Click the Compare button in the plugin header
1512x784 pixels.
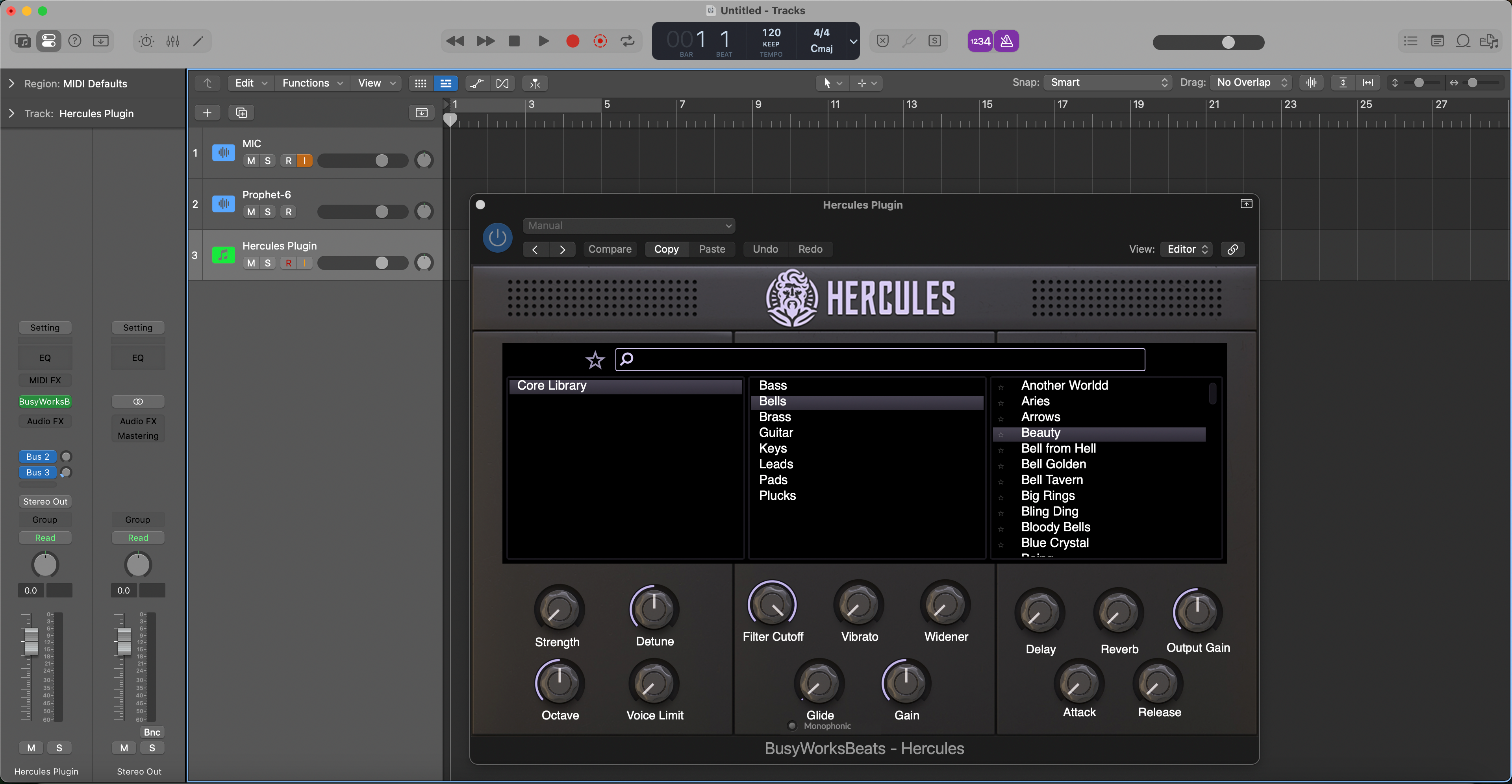click(x=609, y=250)
